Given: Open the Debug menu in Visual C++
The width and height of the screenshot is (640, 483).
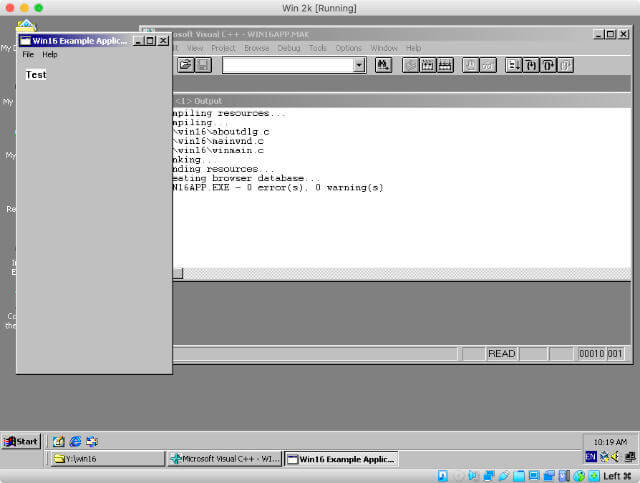Looking at the screenshot, I should click(x=289, y=48).
